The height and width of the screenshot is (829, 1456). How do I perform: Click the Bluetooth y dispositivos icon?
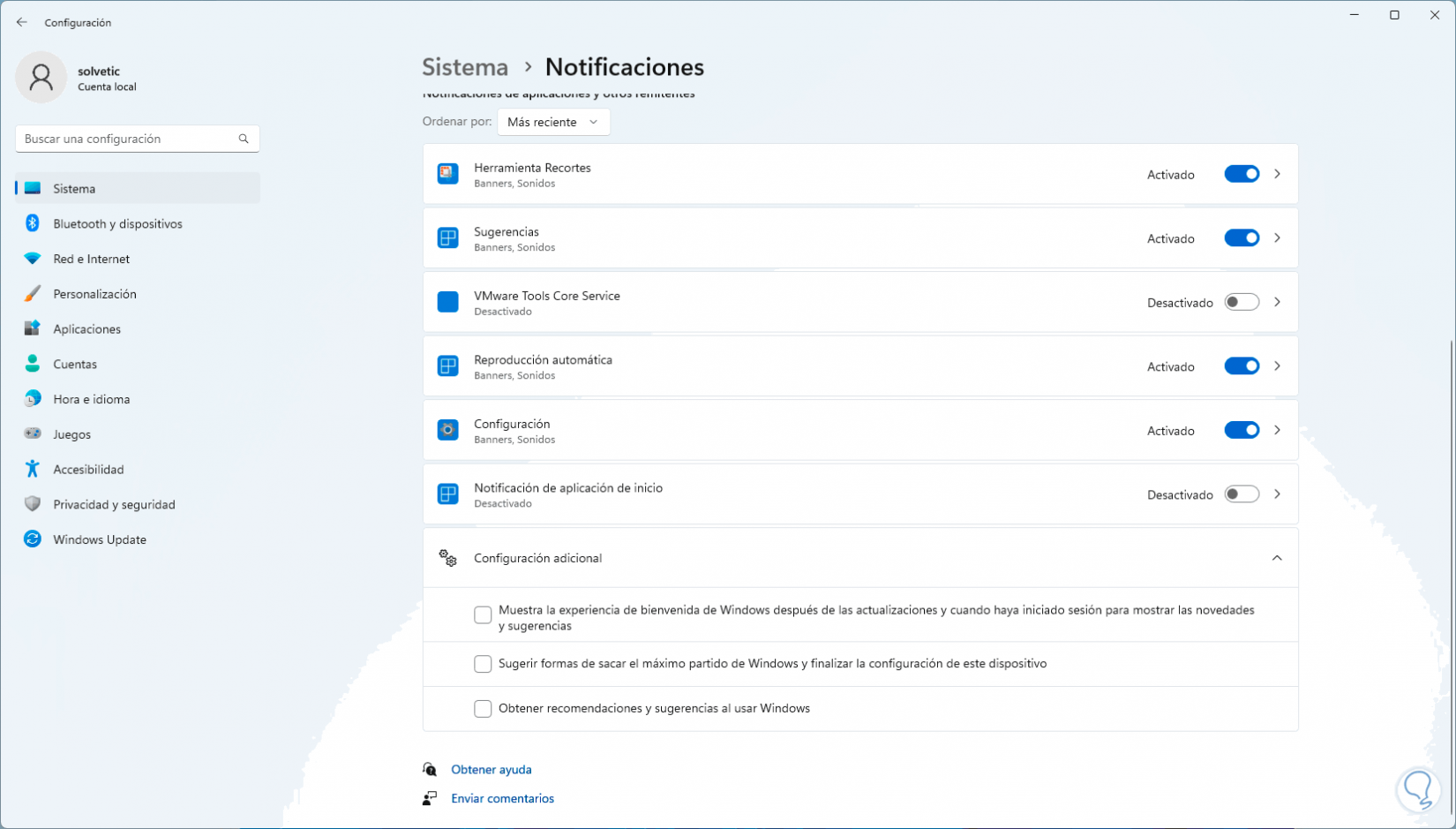pos(33,223)
